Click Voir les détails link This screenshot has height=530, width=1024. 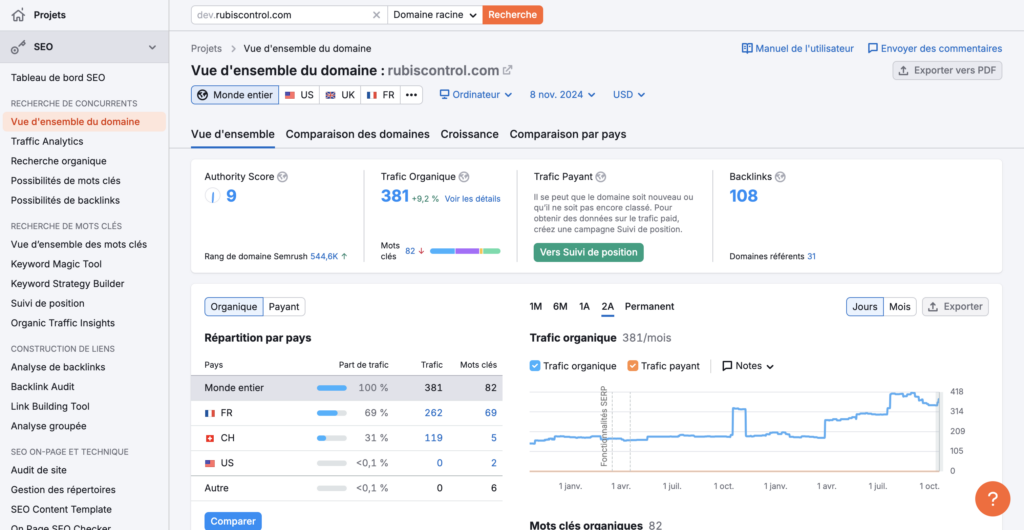[472, 199]
